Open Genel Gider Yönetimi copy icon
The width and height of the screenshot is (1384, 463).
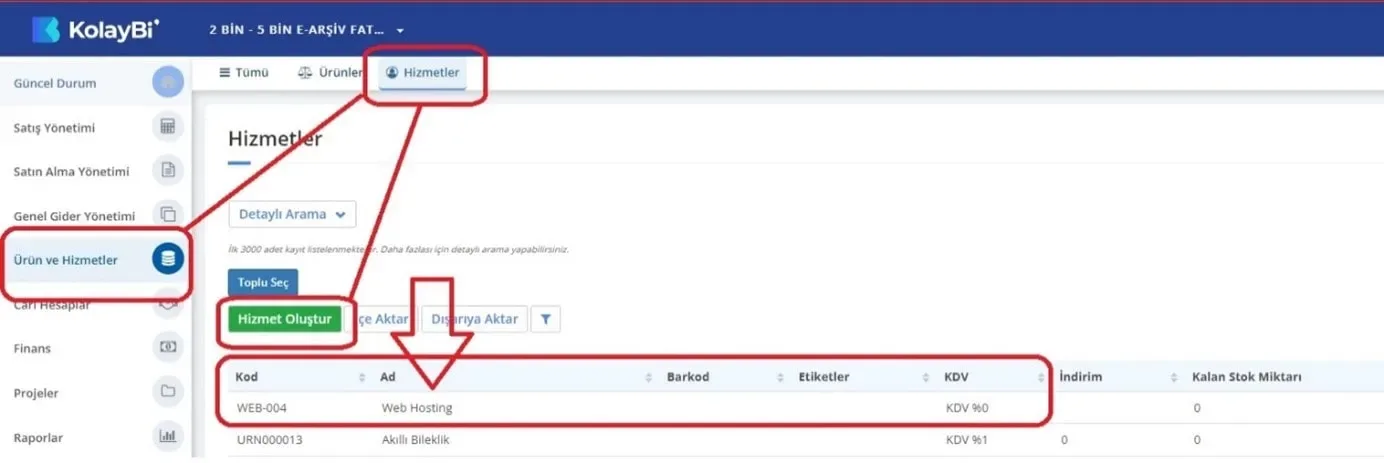click(168, 215)
